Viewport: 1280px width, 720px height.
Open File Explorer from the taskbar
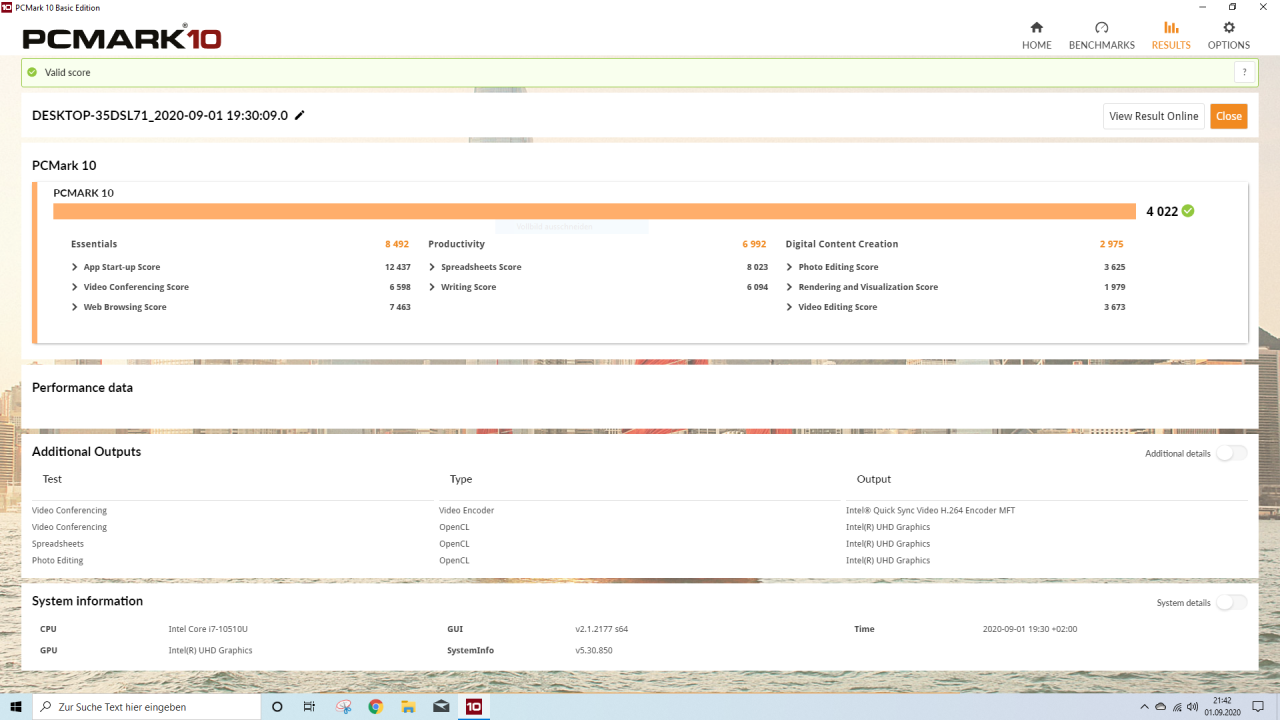click(408, 707)
